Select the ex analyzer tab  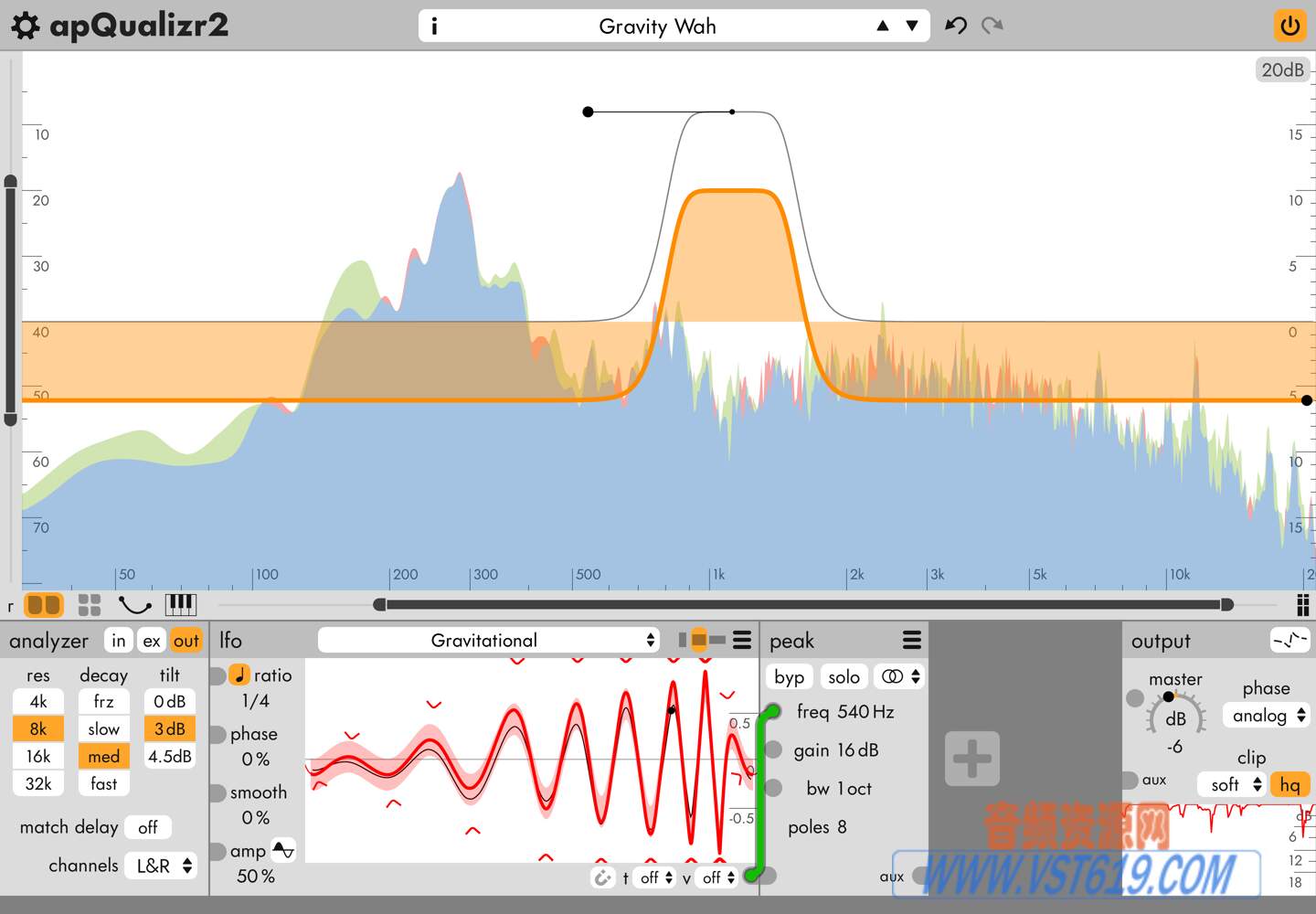pyautogui.click(x=152, y=641)
